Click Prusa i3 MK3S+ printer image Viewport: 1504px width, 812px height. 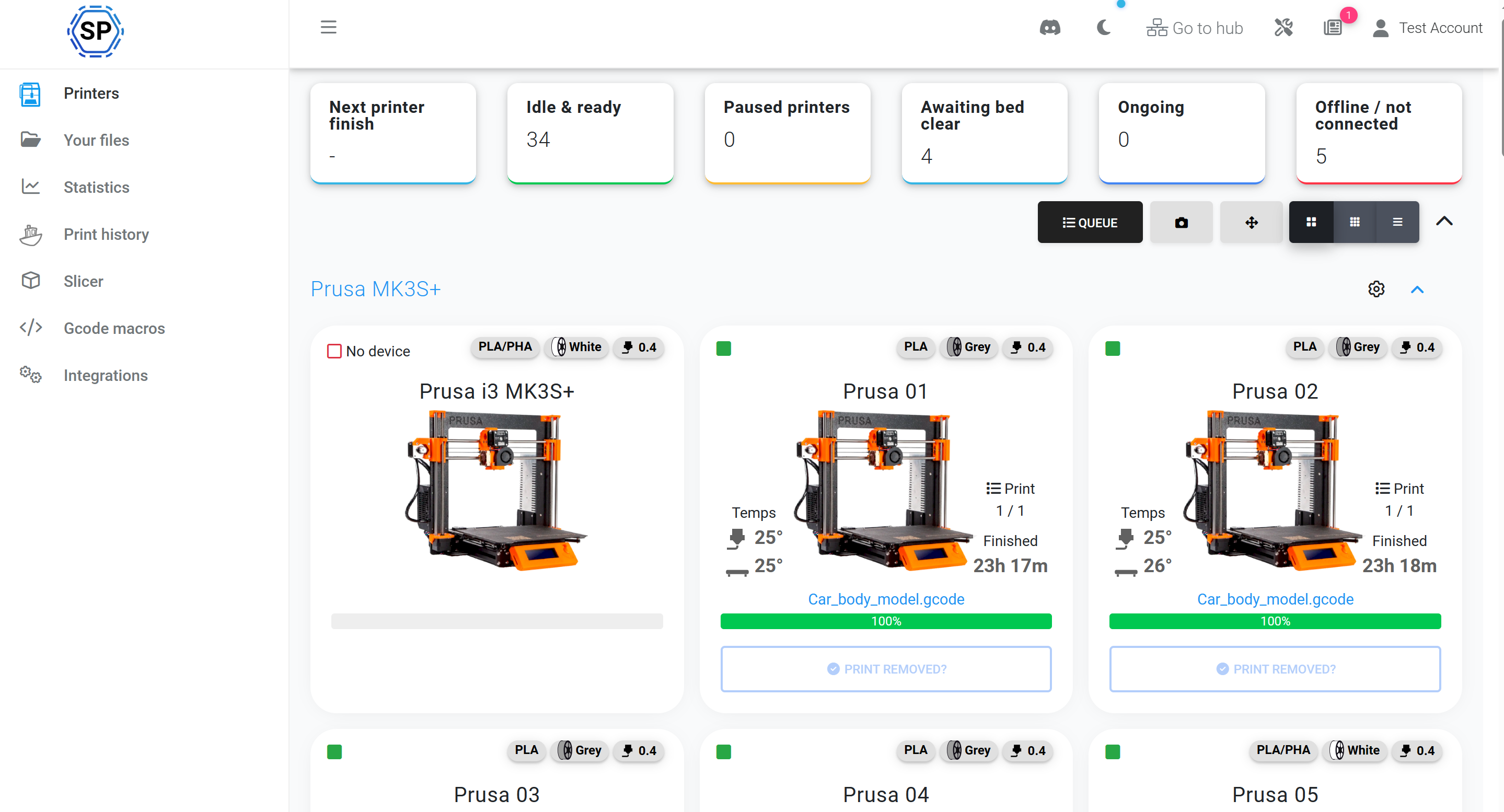click(x=497, y=490)
